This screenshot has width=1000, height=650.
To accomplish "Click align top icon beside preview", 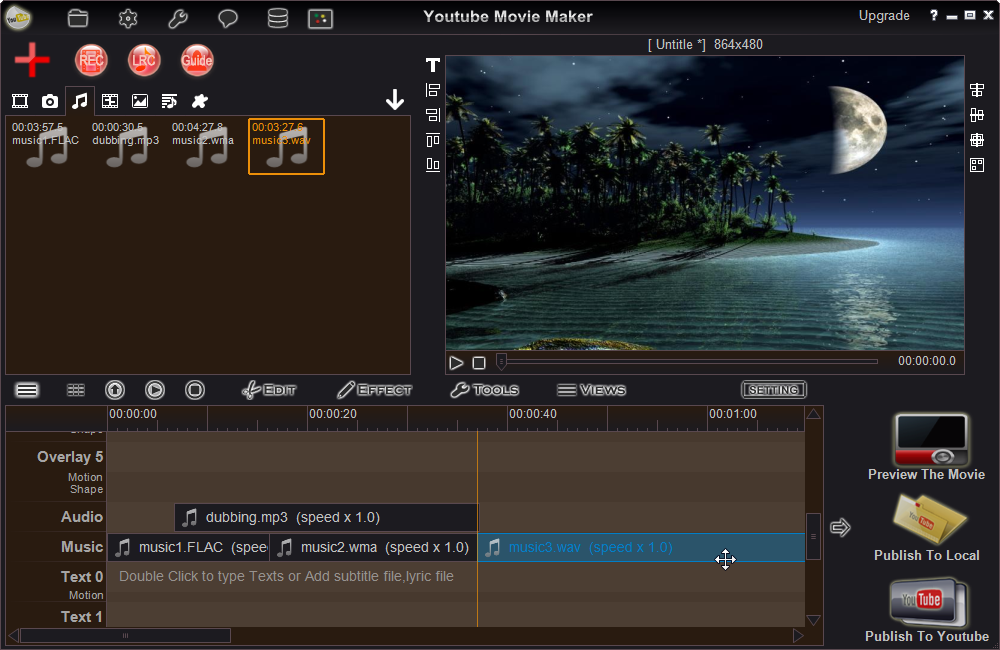I will pos(433,140).
